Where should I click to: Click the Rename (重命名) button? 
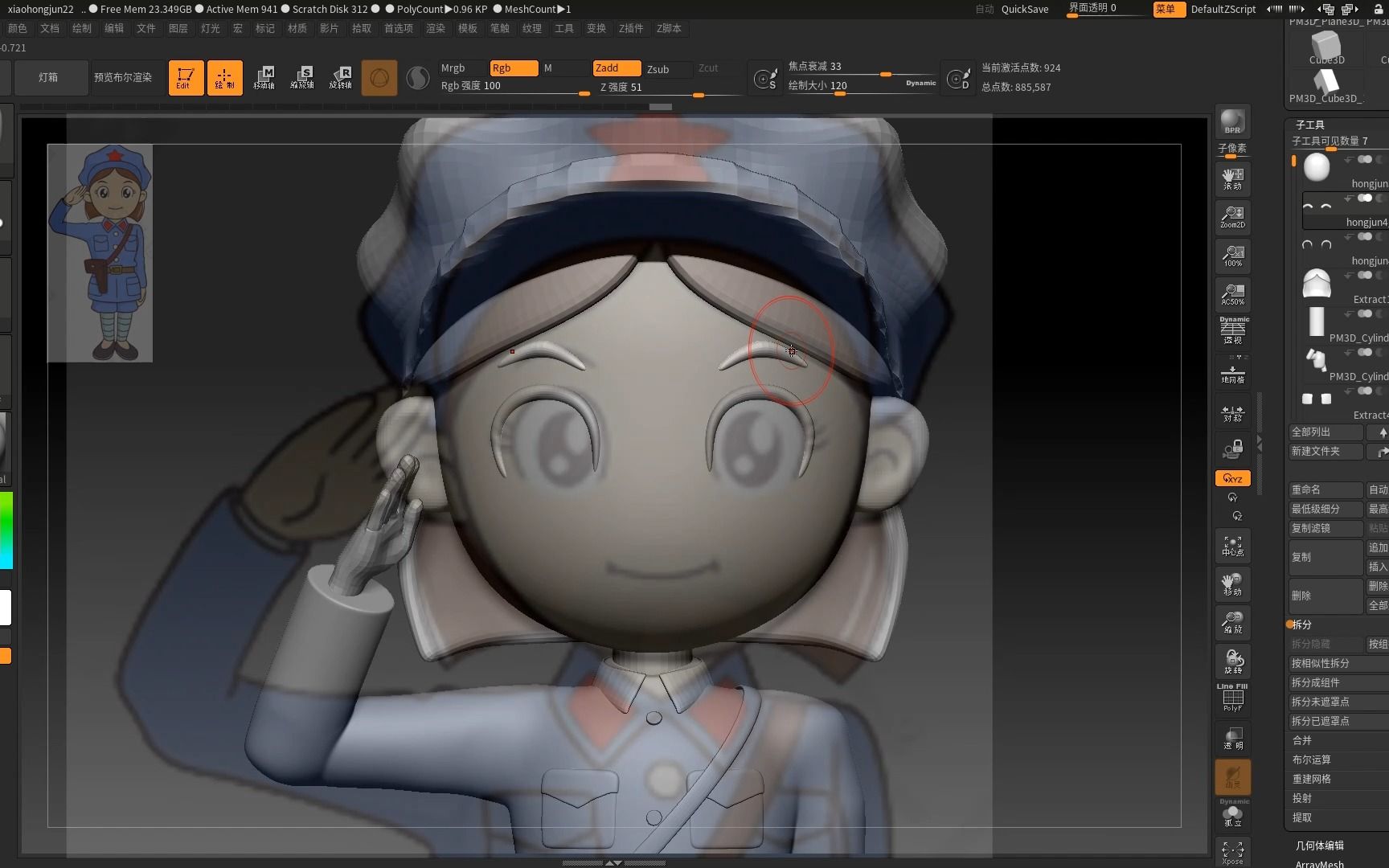click(x=1326, y=489)
